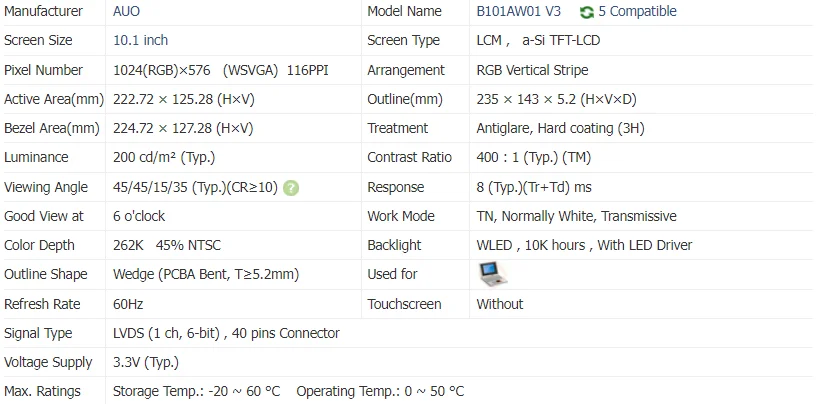Click the Outline Shape Wedge value

pyautogui.click(x=206, y=274)
